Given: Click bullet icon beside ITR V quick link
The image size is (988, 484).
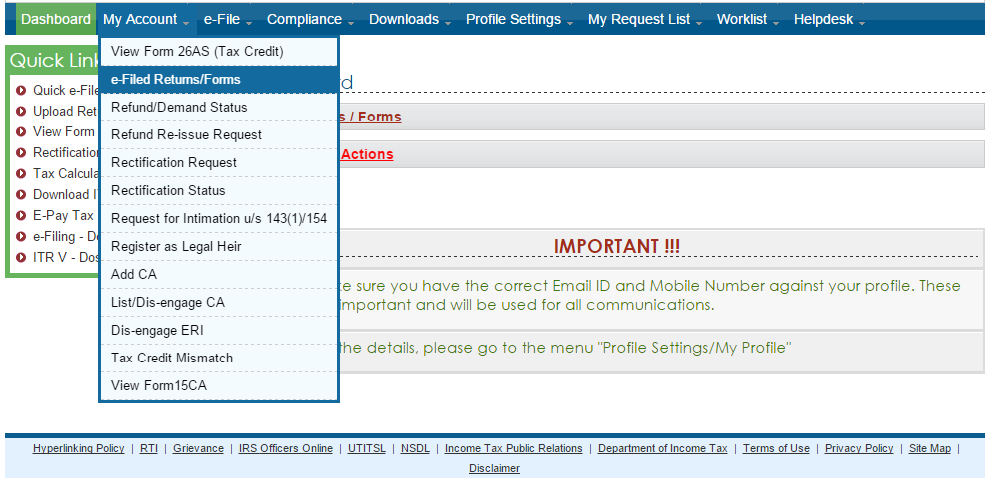Looking at the screenshot, I should tap(21, 258).
